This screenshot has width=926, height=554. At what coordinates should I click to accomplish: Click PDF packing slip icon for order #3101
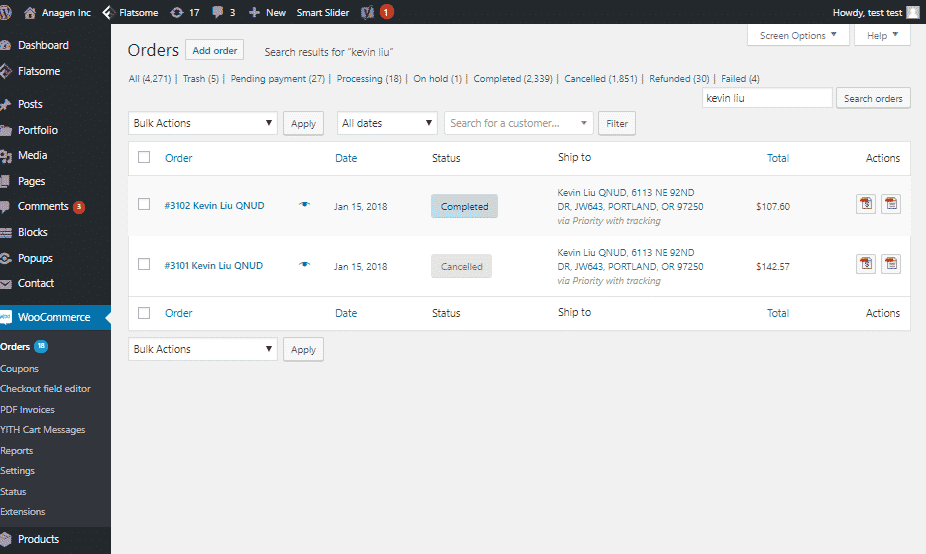click(891, 263)
